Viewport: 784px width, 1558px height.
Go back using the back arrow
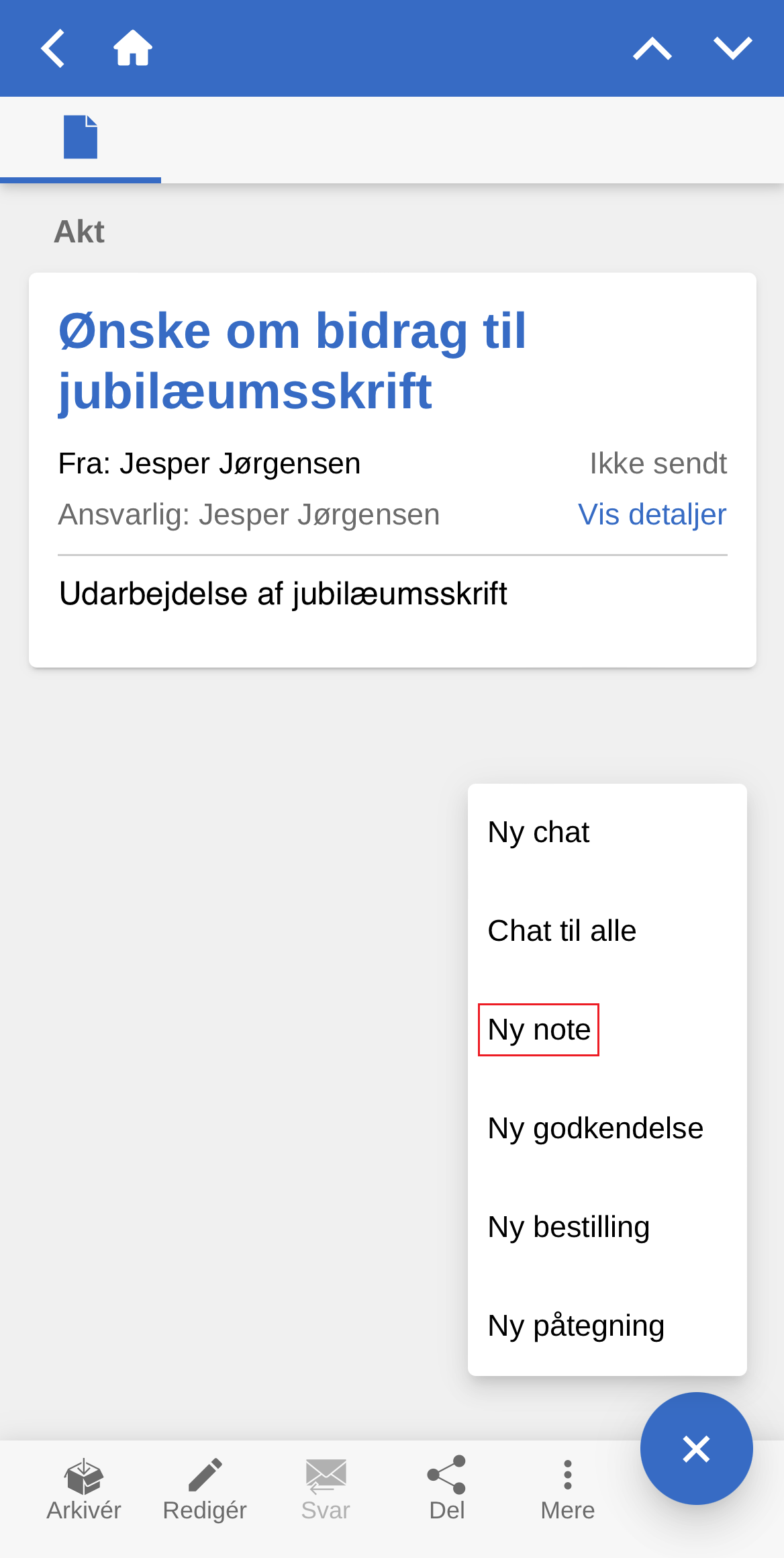(52, 48)
